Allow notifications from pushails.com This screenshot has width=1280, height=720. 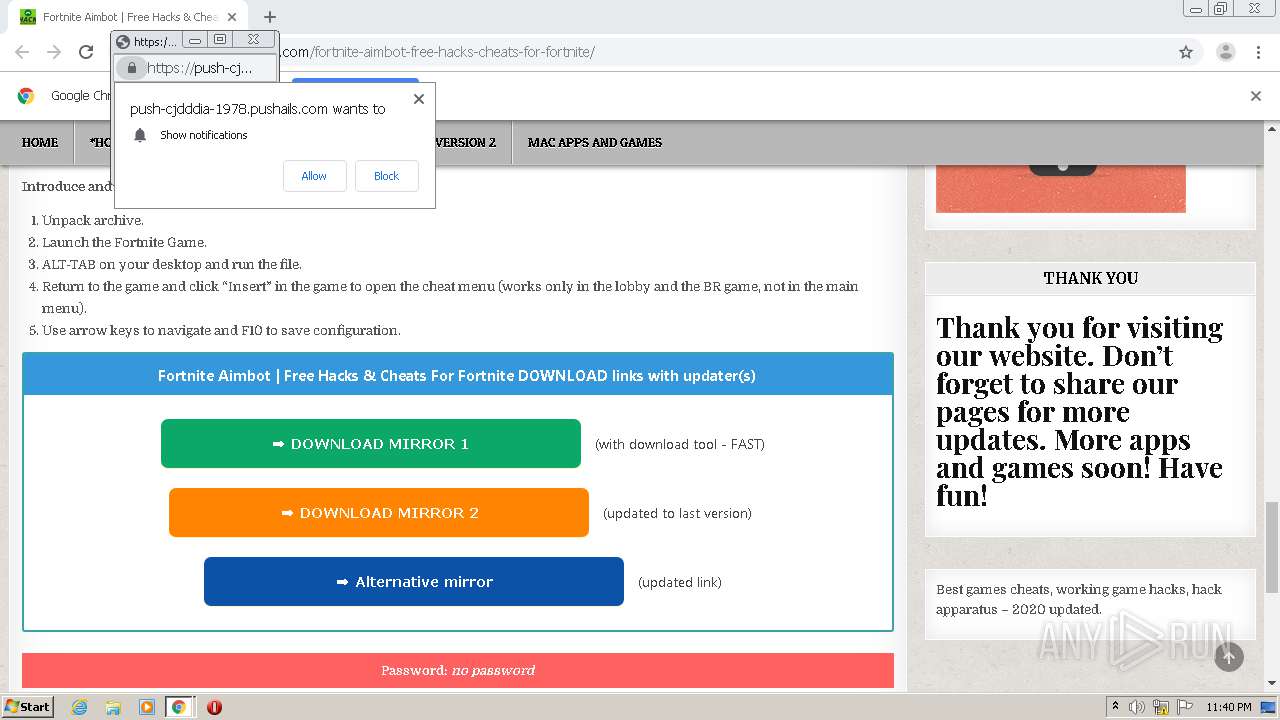tap(314, 176)
